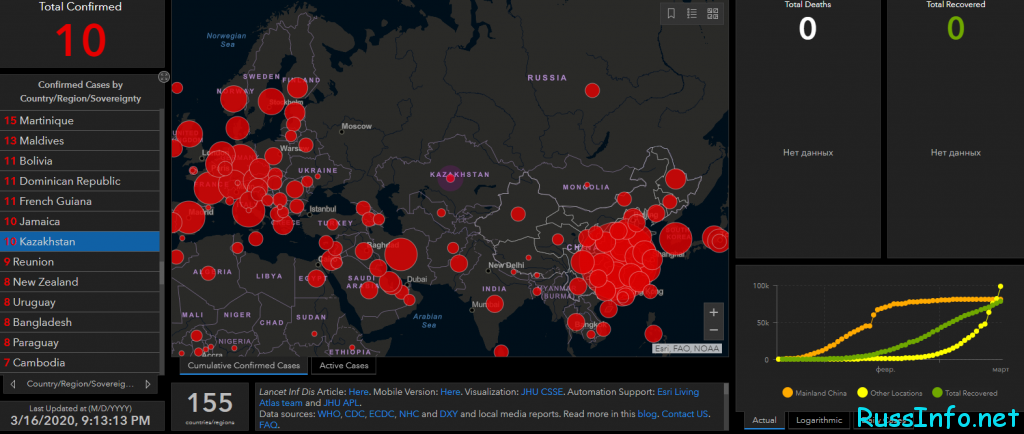Image resolution: width=1024 pixels, height=434 pixels.
Task: Toggle the Total Recovered legend marker
Action: coord(937,393)
